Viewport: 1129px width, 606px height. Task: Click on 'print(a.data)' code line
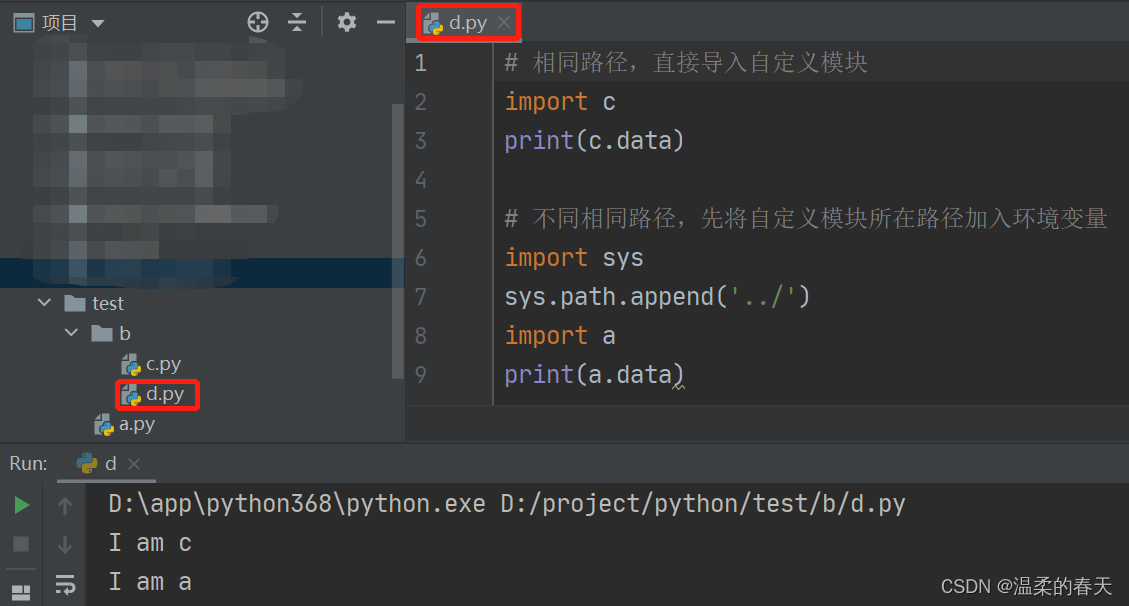[x=594, y=375]
